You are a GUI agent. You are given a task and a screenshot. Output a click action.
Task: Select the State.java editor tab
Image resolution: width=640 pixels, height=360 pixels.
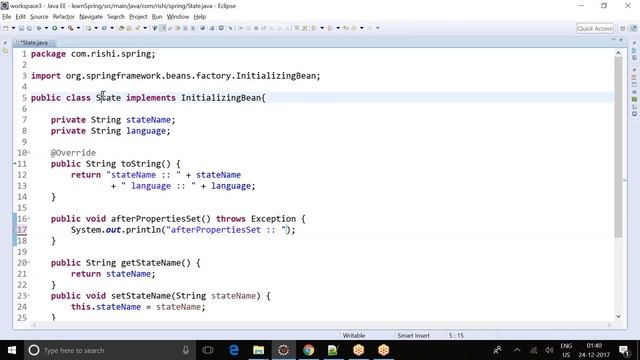pyautogui.click(x=34, y=42)
